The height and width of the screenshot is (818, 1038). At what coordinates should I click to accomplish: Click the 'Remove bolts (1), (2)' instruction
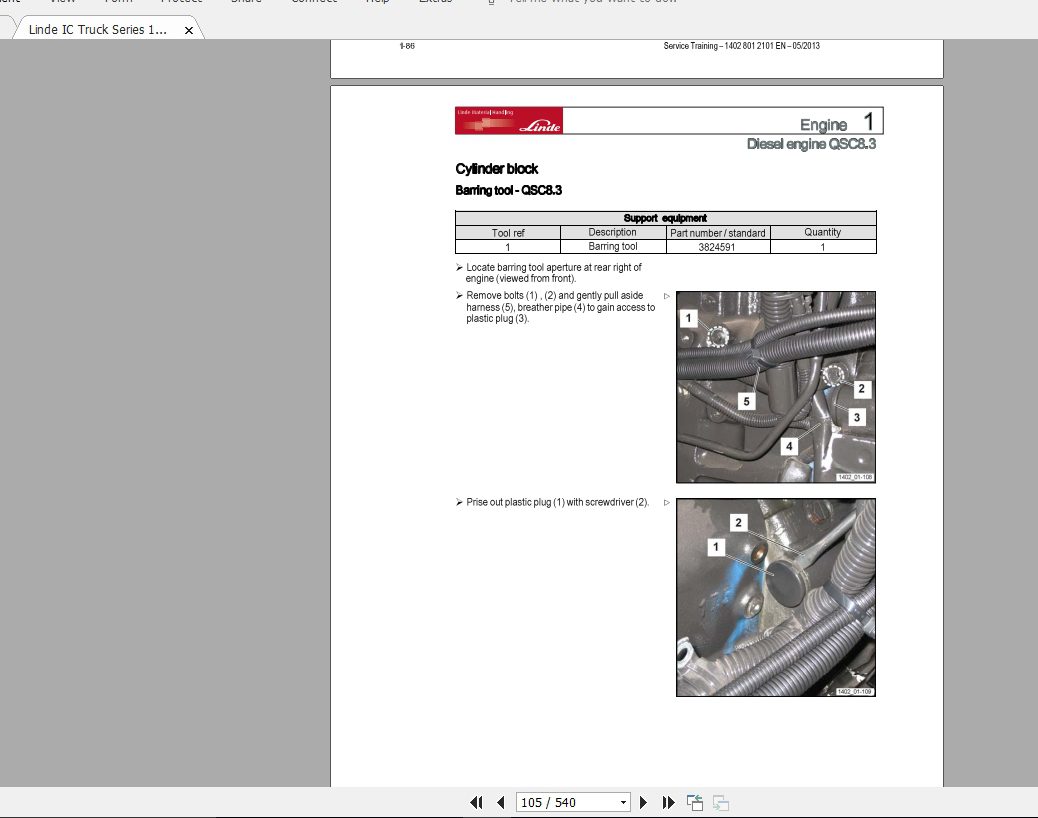[561, 307]
